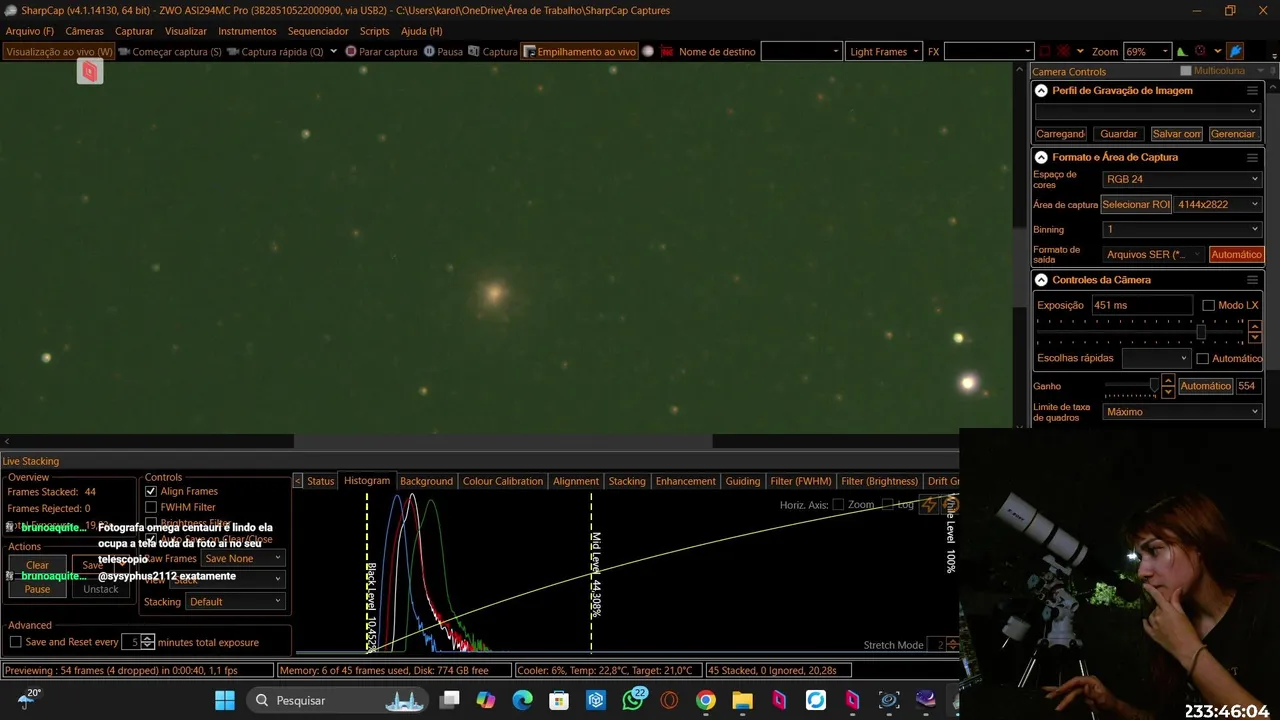The image size is (1280, 720).
Task: Enable FWHM Filter checkbox
Action: point(151,507)
